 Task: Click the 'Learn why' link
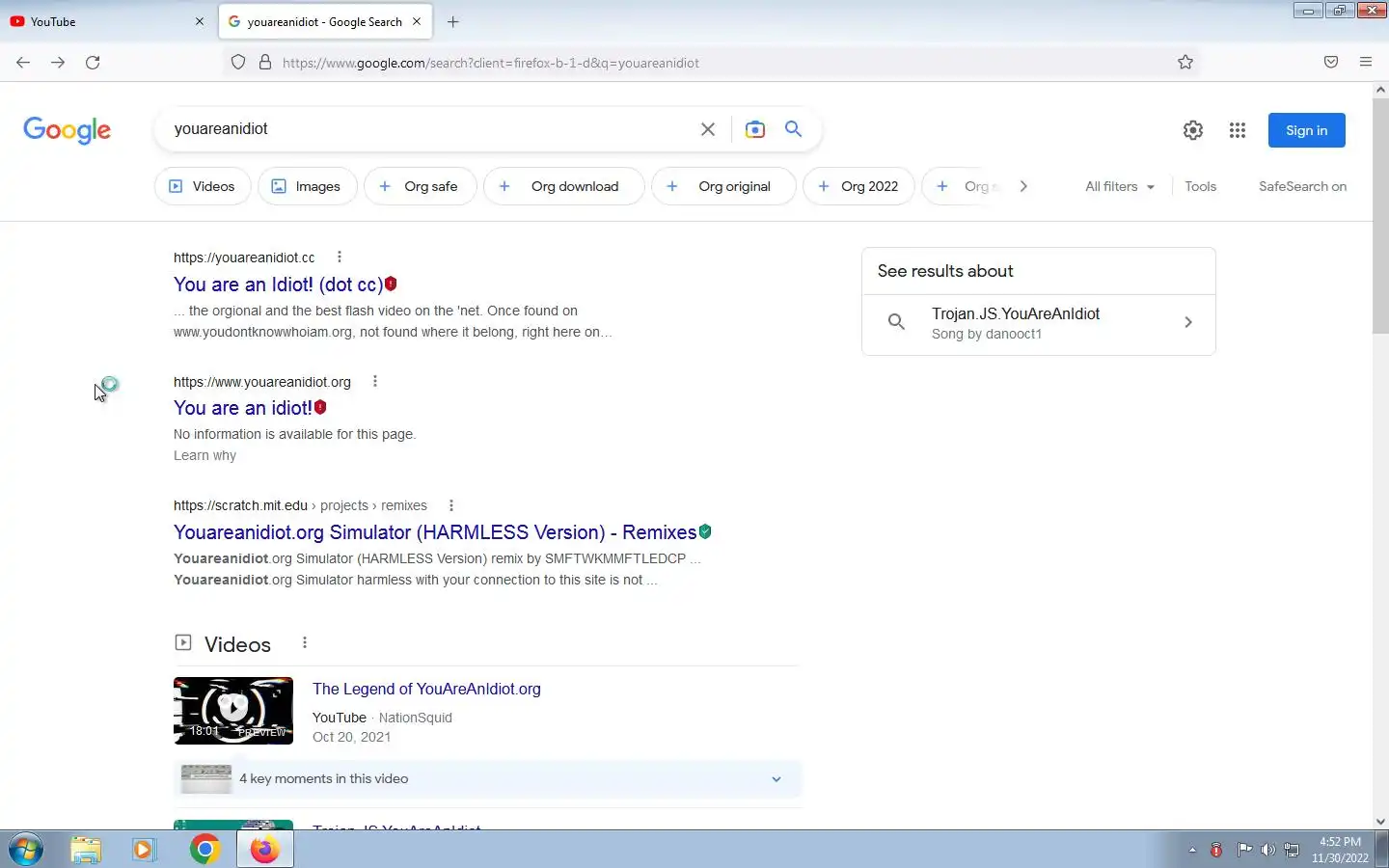point(204,455)
